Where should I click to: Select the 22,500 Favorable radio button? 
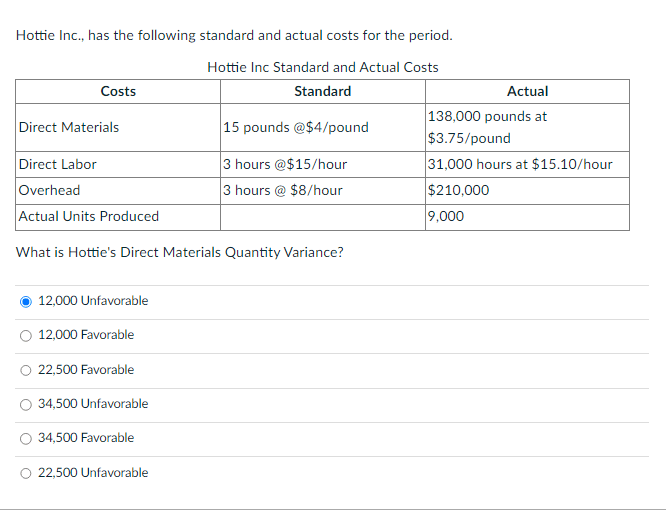(x=26, y=371)
